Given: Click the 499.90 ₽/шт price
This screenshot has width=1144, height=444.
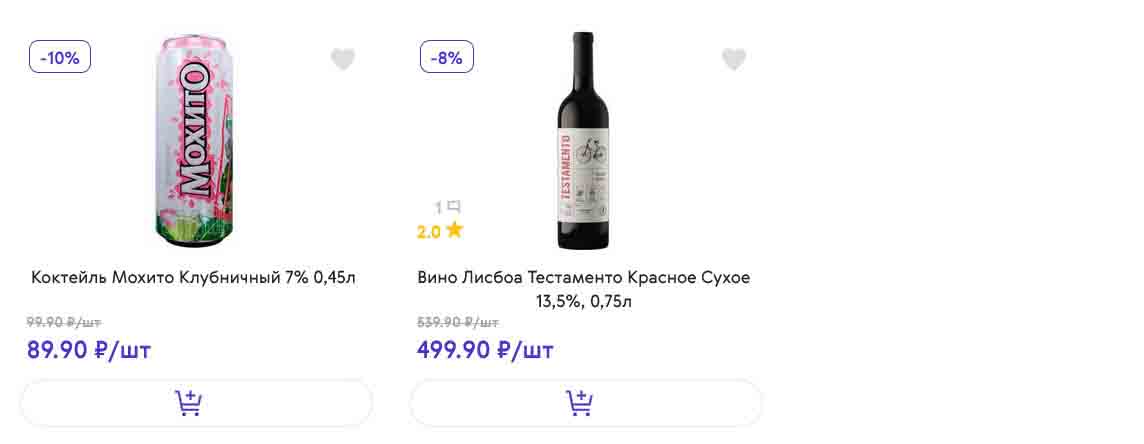Looking at the screenshot, I should 485,350.
